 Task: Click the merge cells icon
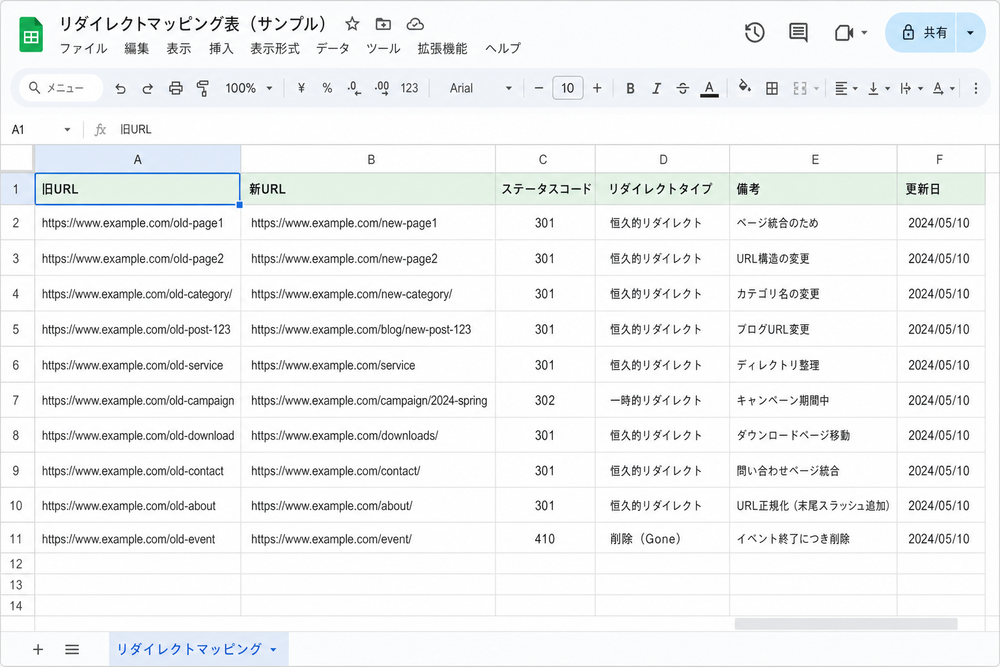pos(800,89)
